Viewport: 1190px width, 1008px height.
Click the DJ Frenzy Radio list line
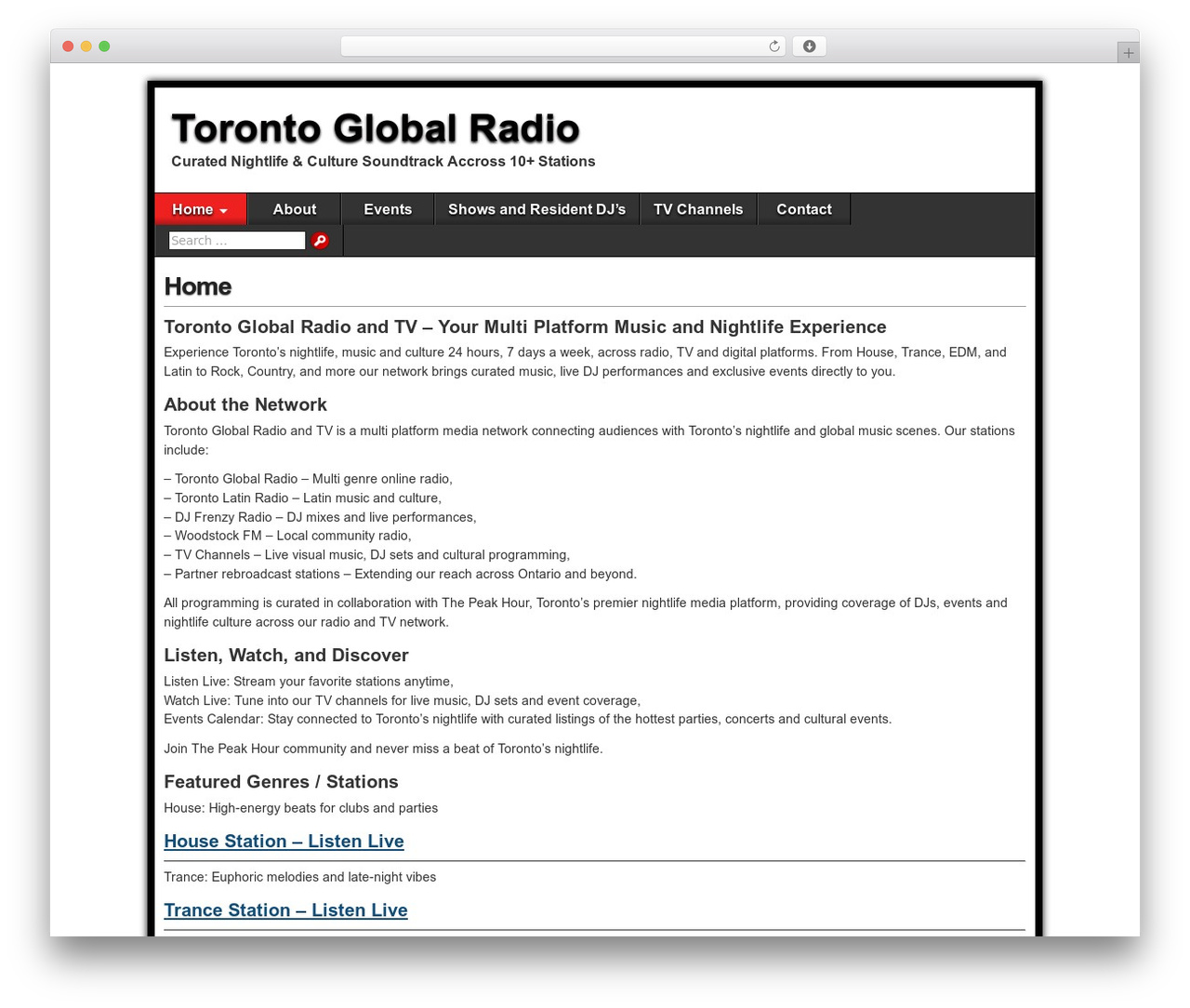click(x=320, y=517)
